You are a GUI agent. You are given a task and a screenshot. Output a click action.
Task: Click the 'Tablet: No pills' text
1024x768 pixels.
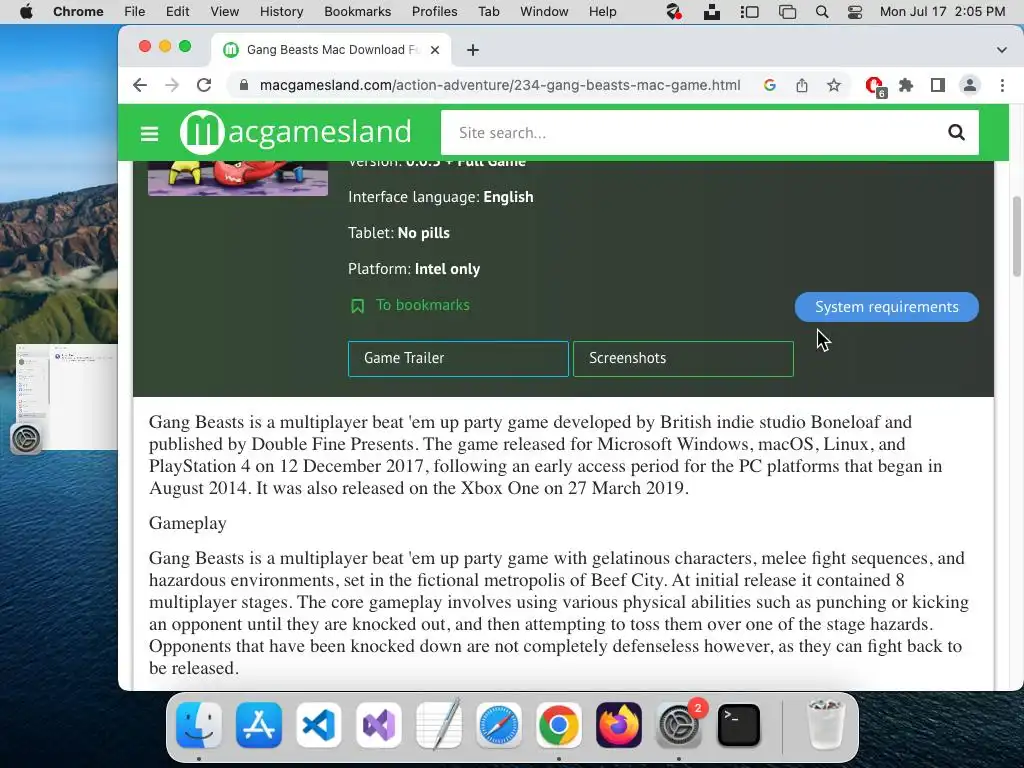coord(399,233)
